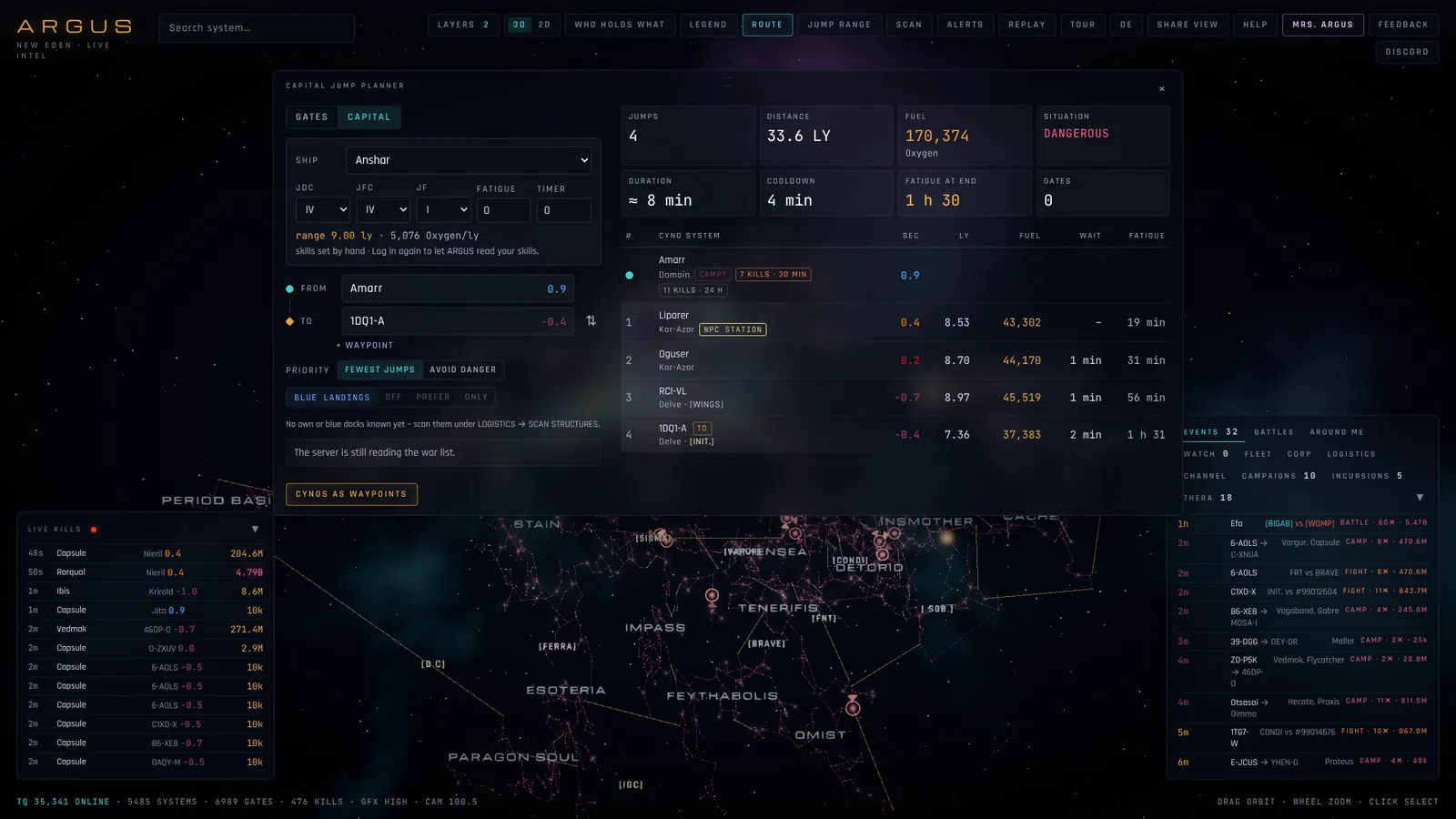Set blue landings to Prefer
Image resolution: width=1456 pixels, height=819 pixels.
pyautogui.click(x=433, y=397)
